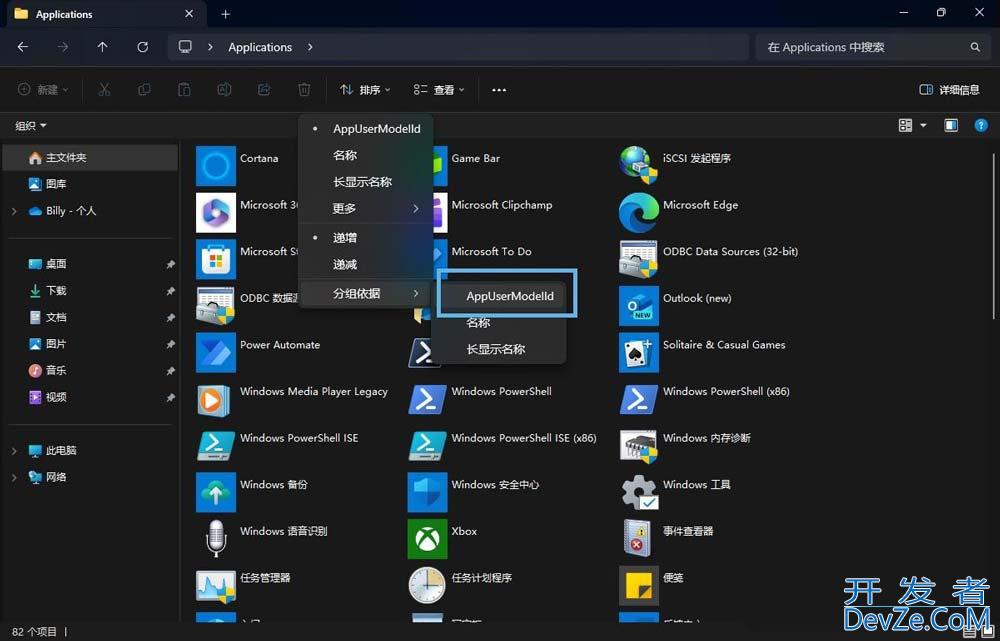
Task: Click the vertical scrollbar
Action: pyautogui.click(x=994, y=235)
